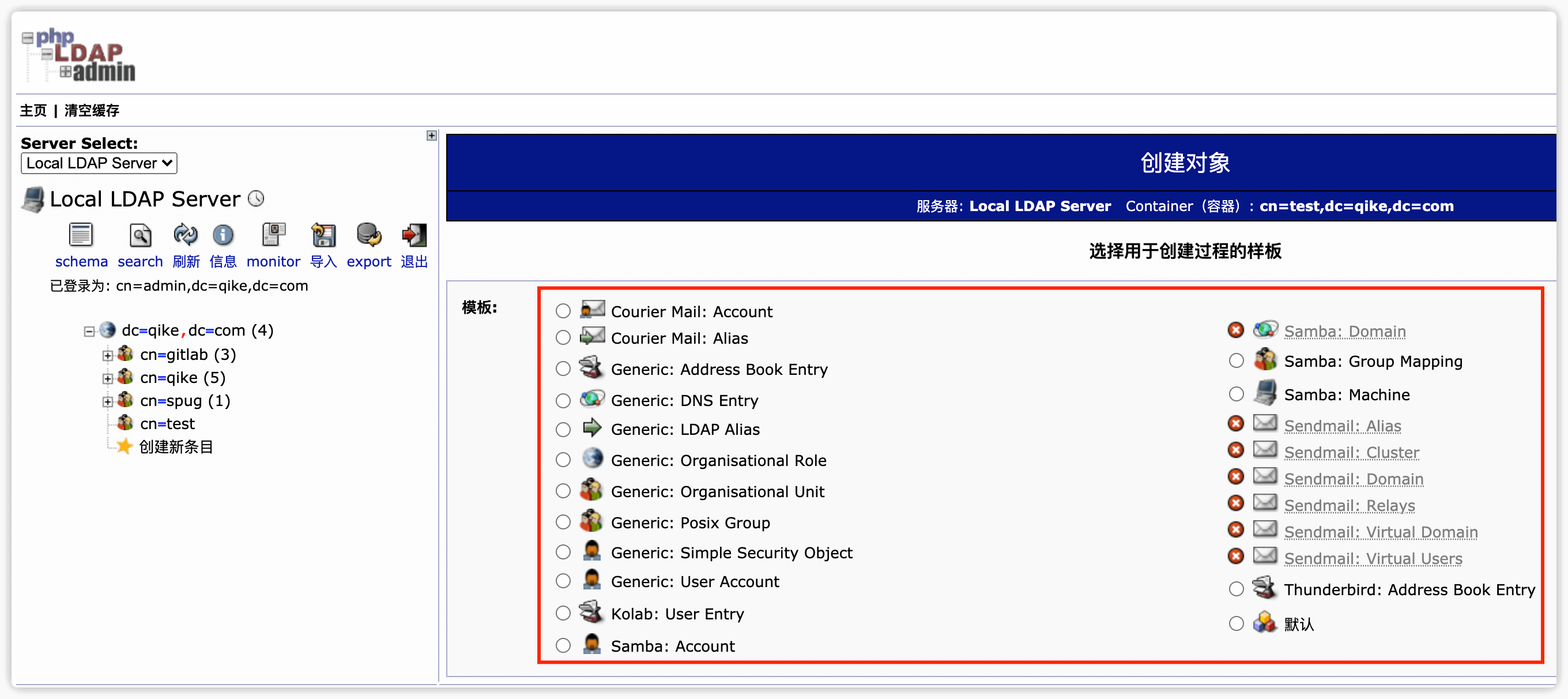Open the monitor icon

273,235
